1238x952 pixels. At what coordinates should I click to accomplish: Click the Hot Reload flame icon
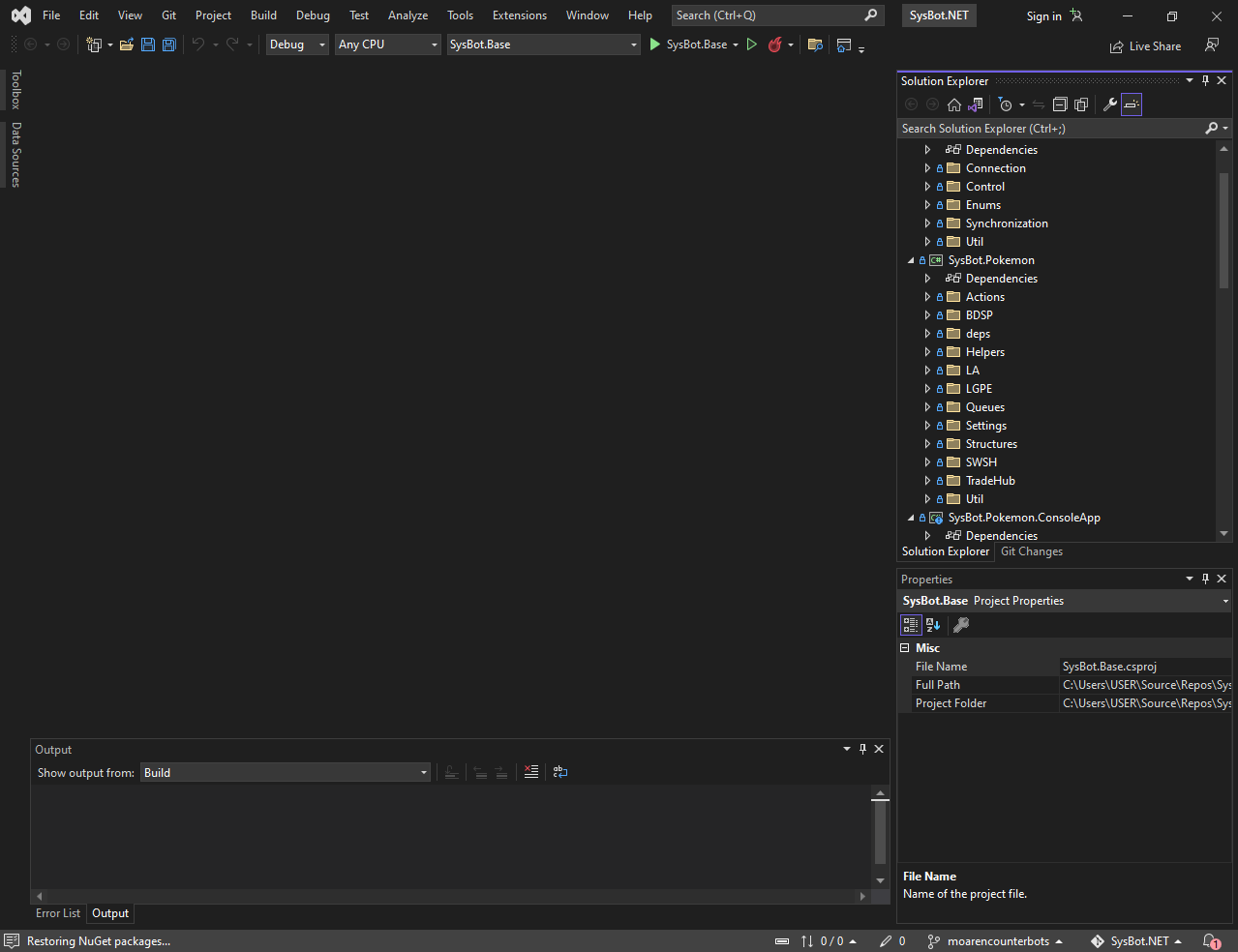[x=774, y=45]
